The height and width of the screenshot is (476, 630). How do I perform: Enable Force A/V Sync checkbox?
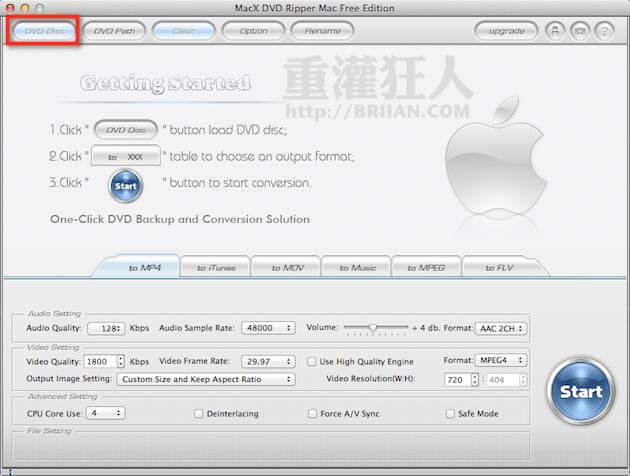coord(312,413)
